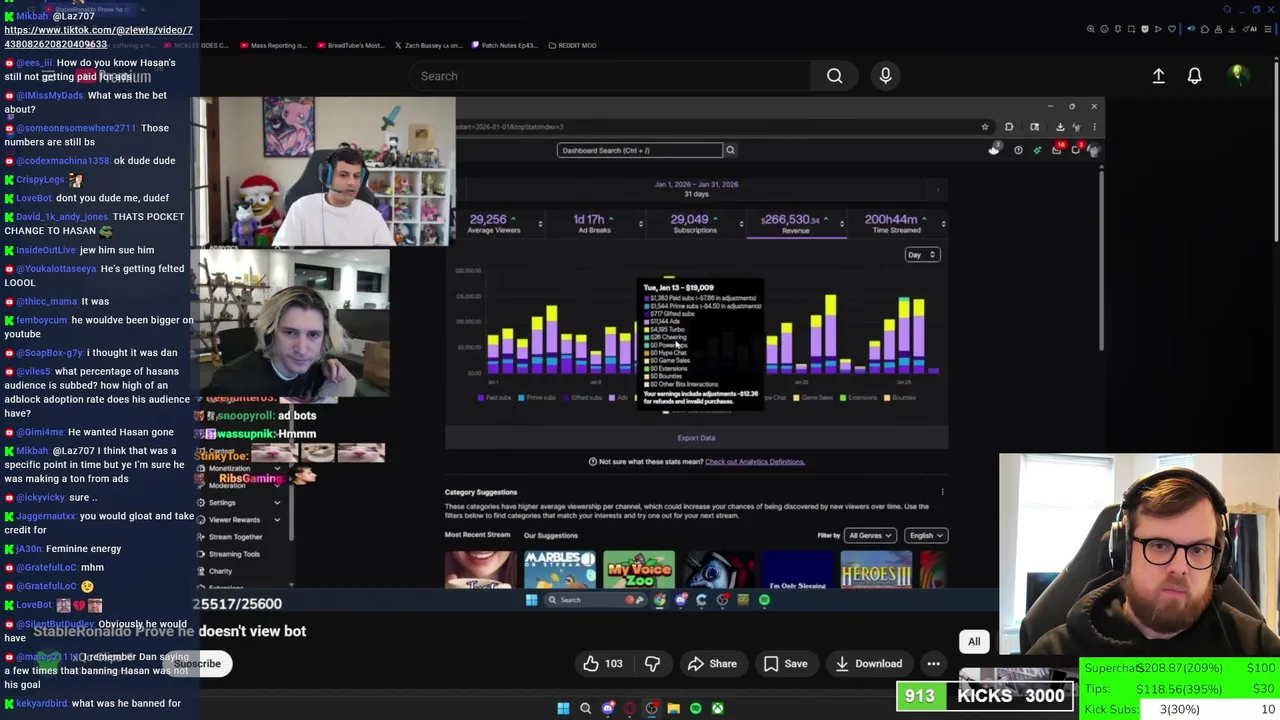The height and width of the screenshot is (720, 1280).
Task: Select the Subscriptions stat panel
Action: point(695,224)
